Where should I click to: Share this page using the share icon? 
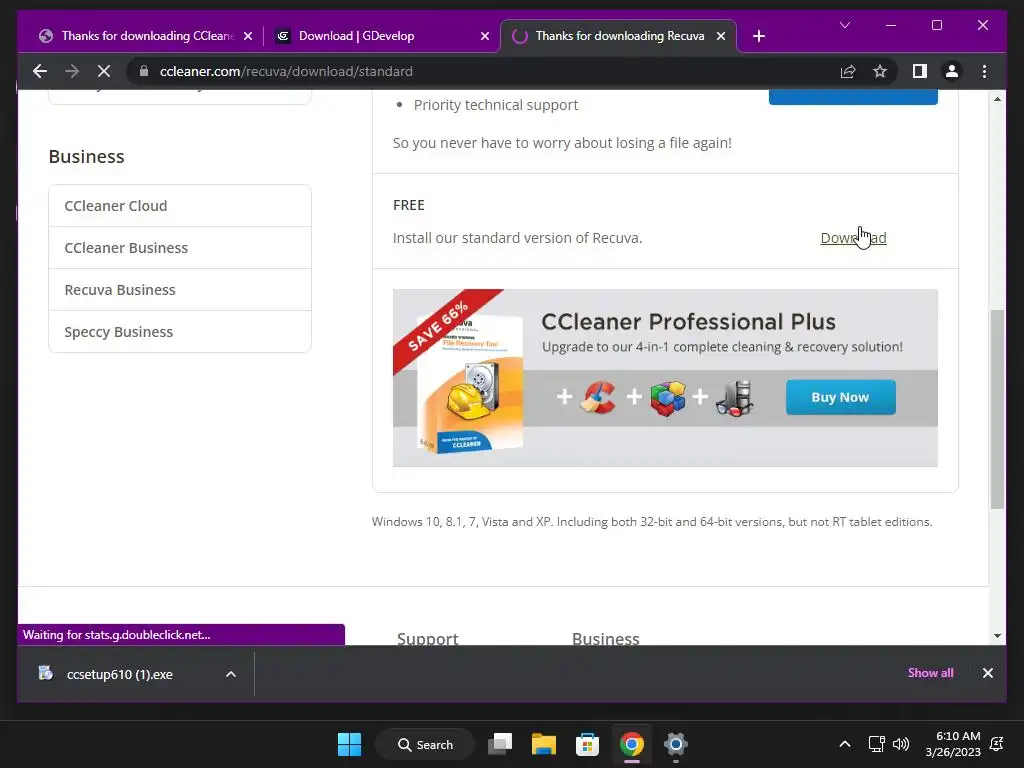(848, 71)
